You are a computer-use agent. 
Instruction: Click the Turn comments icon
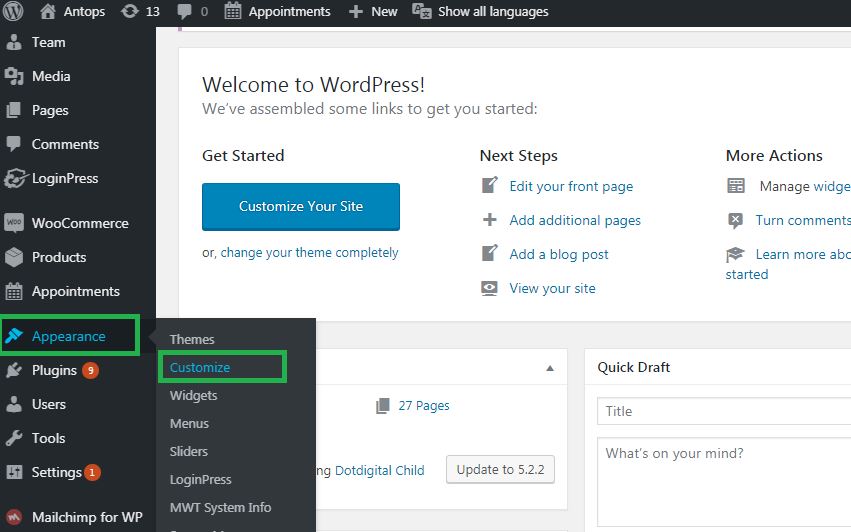tap(735, 220)
